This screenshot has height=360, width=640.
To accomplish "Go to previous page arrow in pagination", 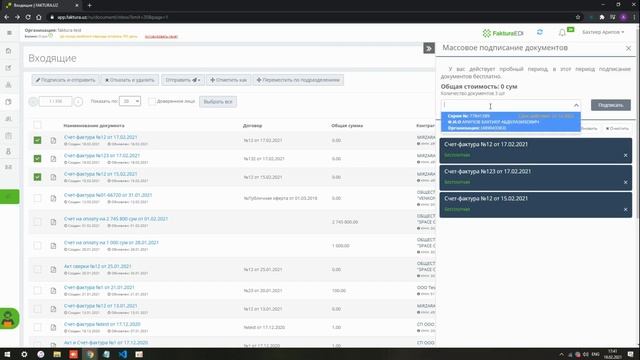I will pos(33,102).
